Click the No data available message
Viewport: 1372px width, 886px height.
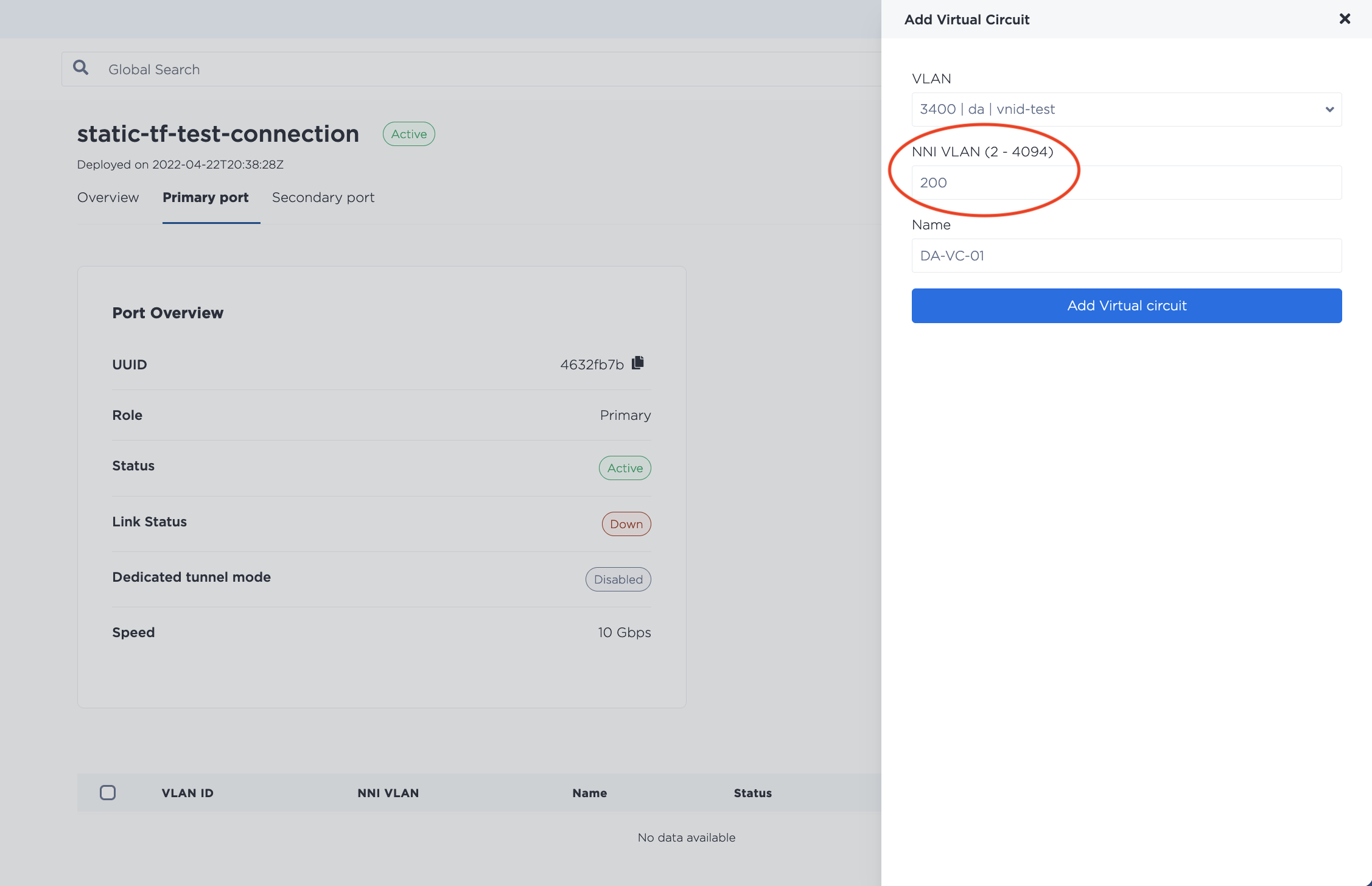coord(687,837)
